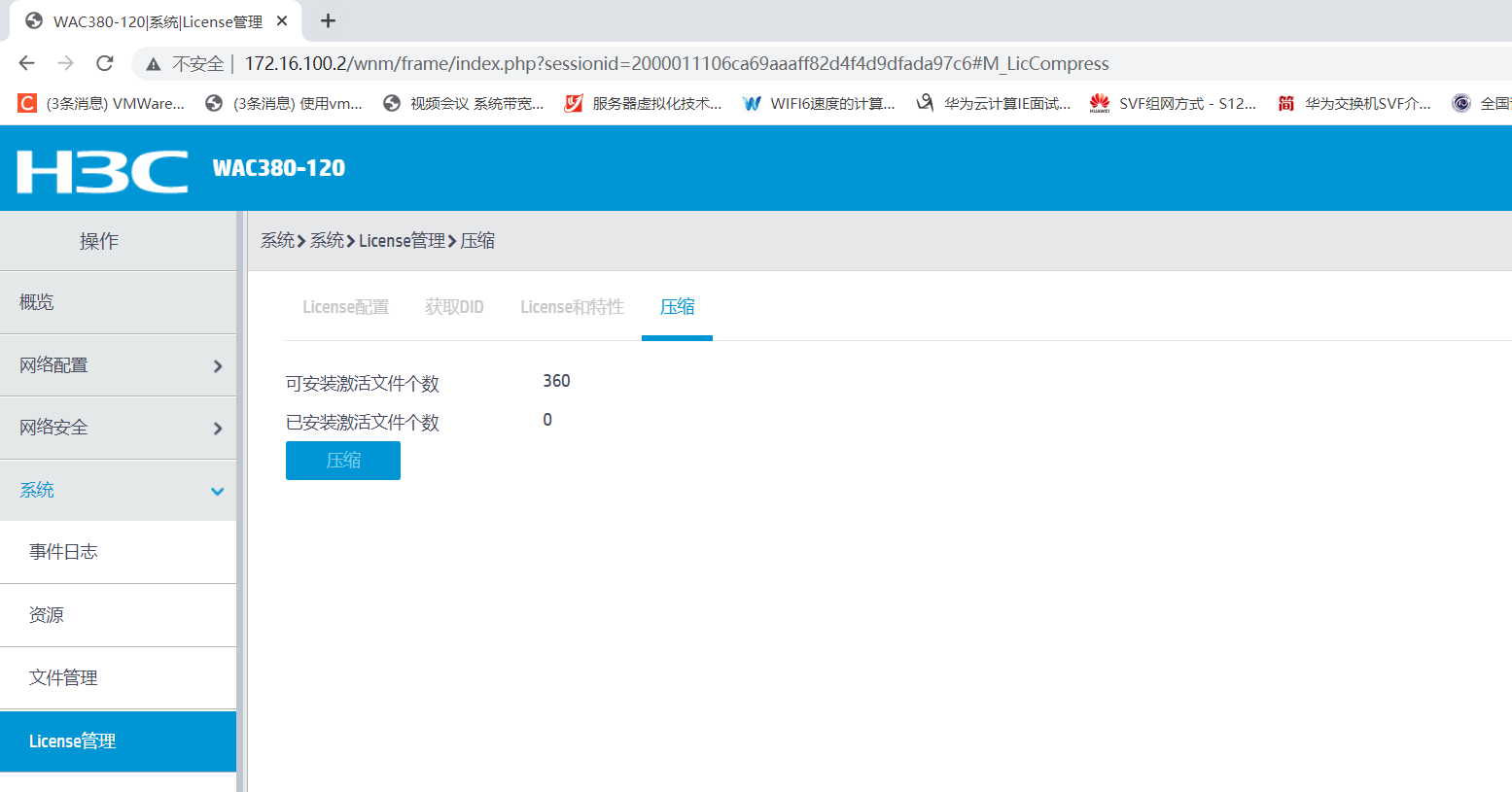Switch to the License配置 tab
Viewport: 1512px width, 792px height.
(x=345, y=307)
